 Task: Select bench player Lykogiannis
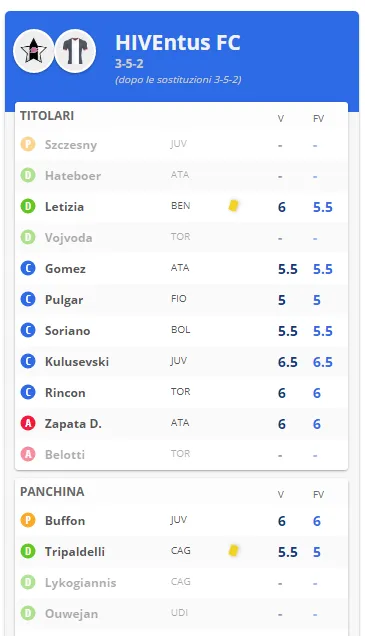coord(181,582)
